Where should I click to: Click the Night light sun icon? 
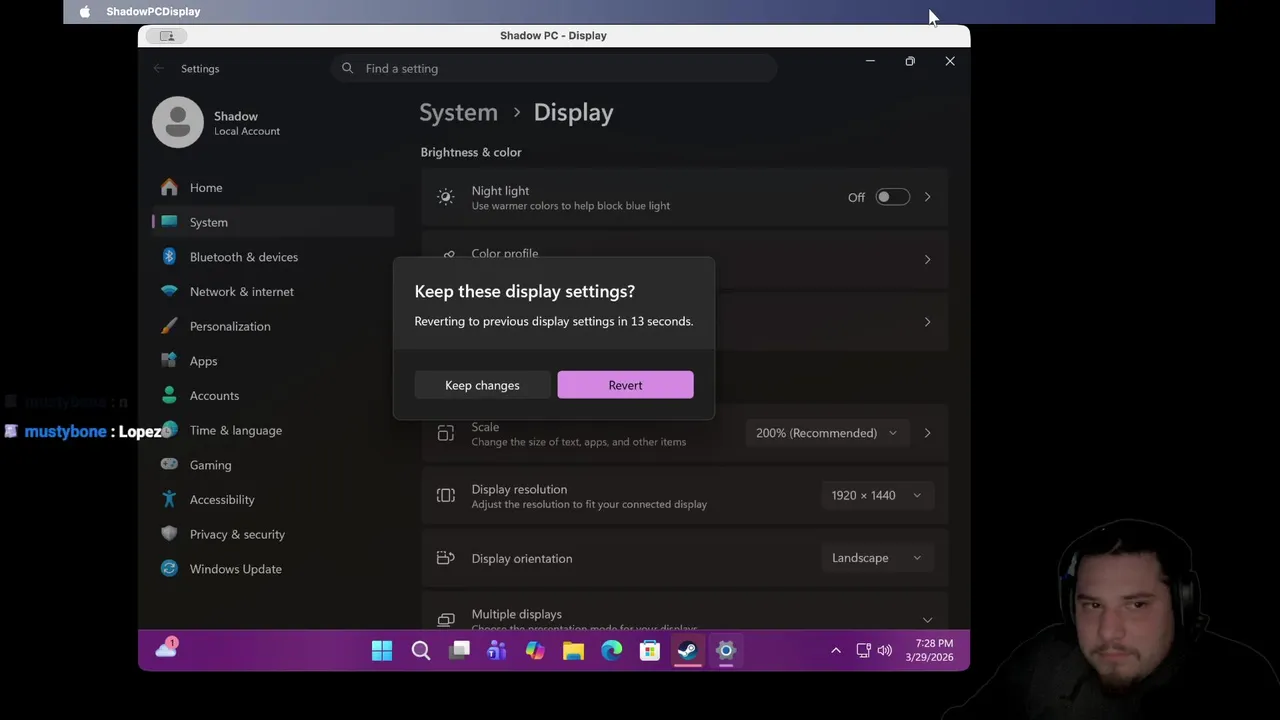pos(446,197)
